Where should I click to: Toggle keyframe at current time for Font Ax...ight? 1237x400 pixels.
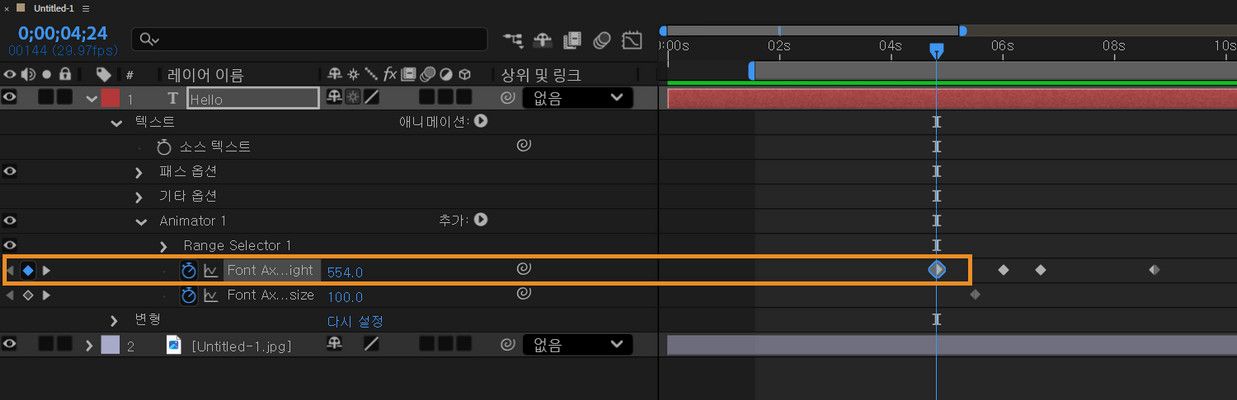(28, 271)
